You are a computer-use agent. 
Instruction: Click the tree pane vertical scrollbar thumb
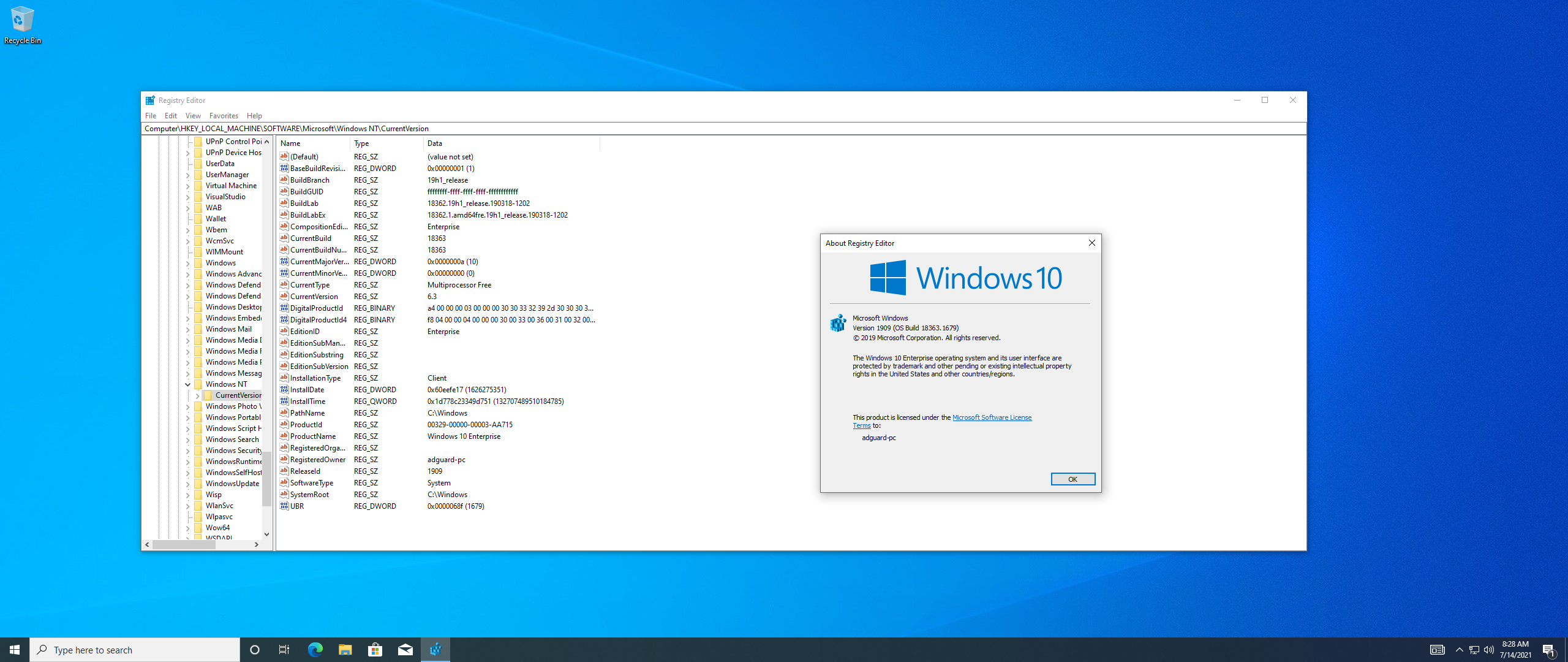266,478
